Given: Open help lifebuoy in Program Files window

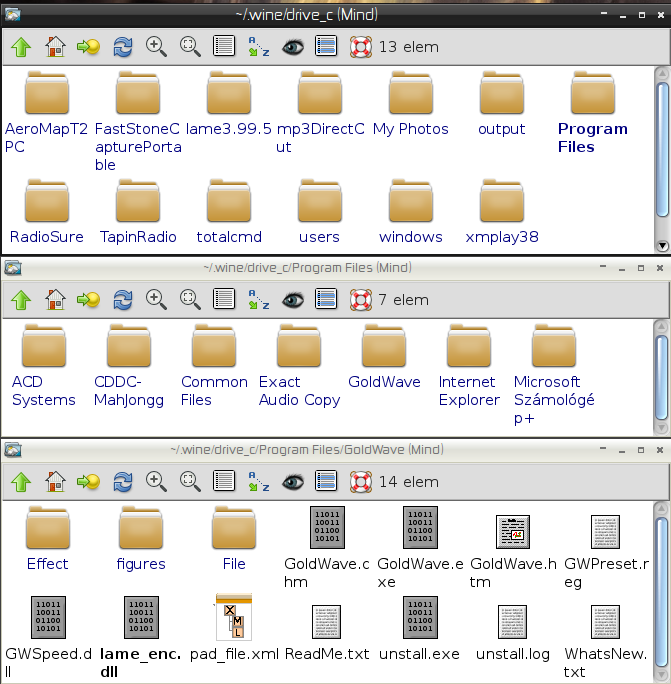Looking at the screenshot, I should pyautogui.click(x=361, y=300).
